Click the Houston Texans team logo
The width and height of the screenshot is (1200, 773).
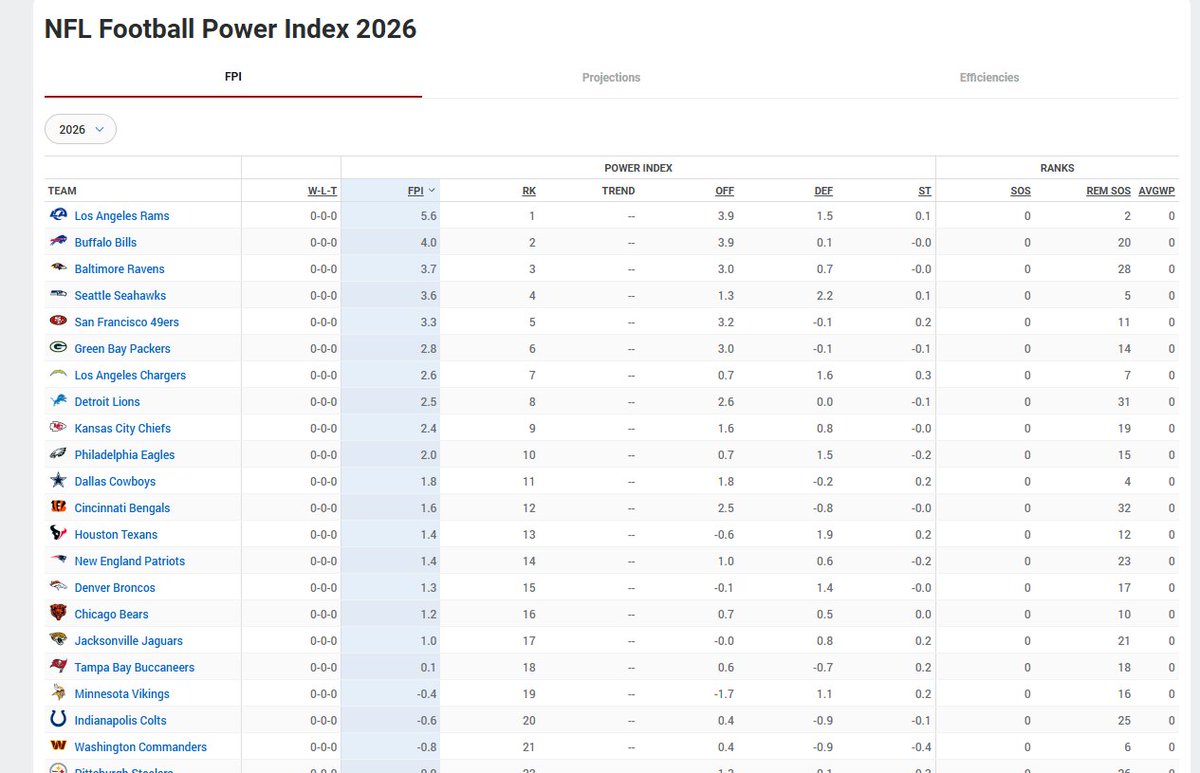58,534
